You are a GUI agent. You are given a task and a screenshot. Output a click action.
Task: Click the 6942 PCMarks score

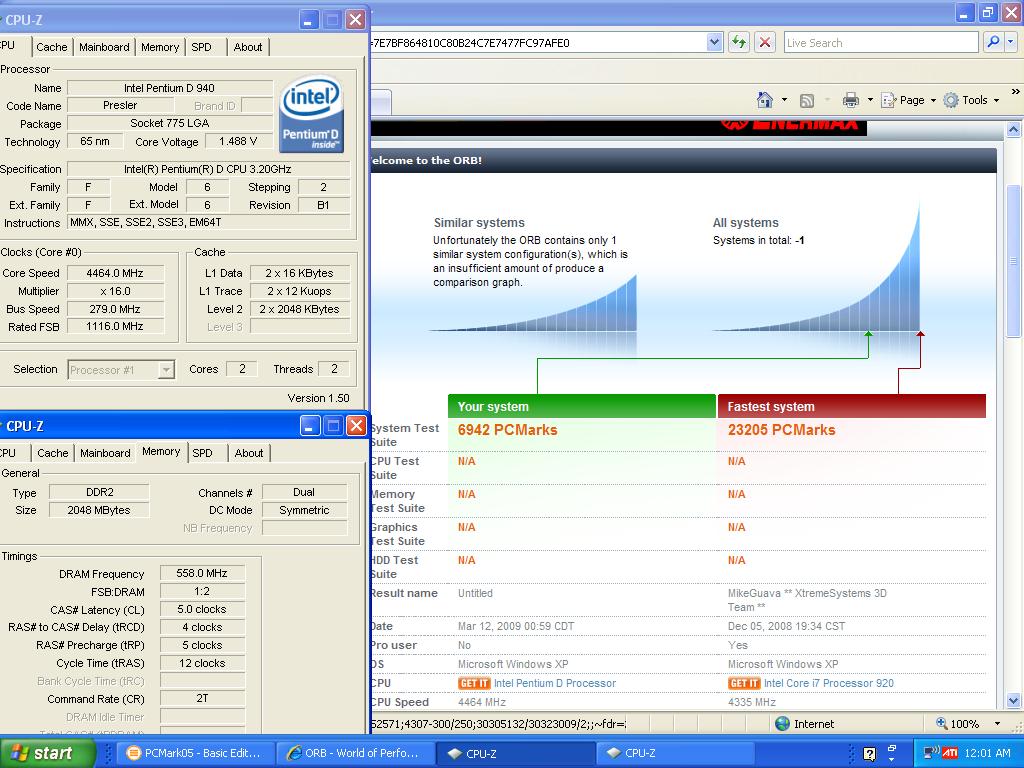click(507, 430)
